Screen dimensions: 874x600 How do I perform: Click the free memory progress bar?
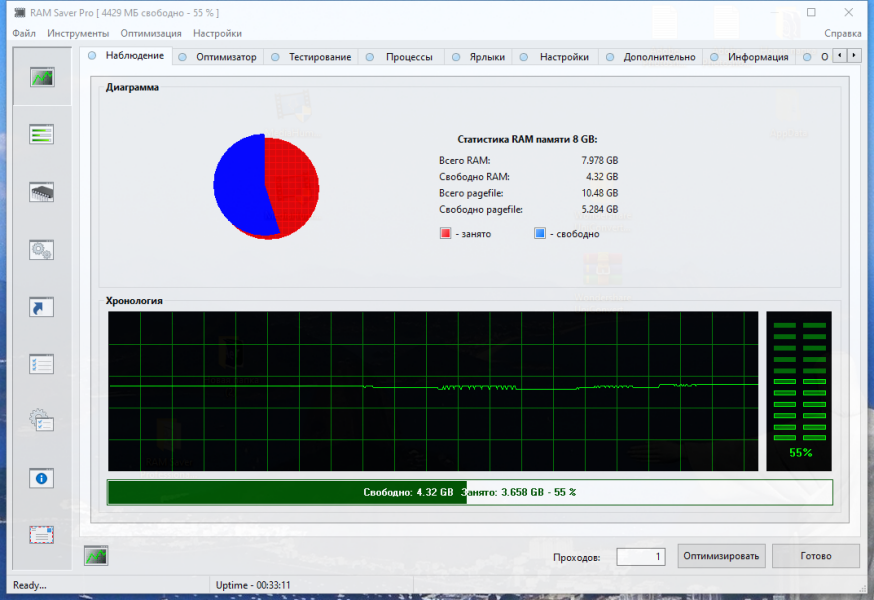click(470, 492)
